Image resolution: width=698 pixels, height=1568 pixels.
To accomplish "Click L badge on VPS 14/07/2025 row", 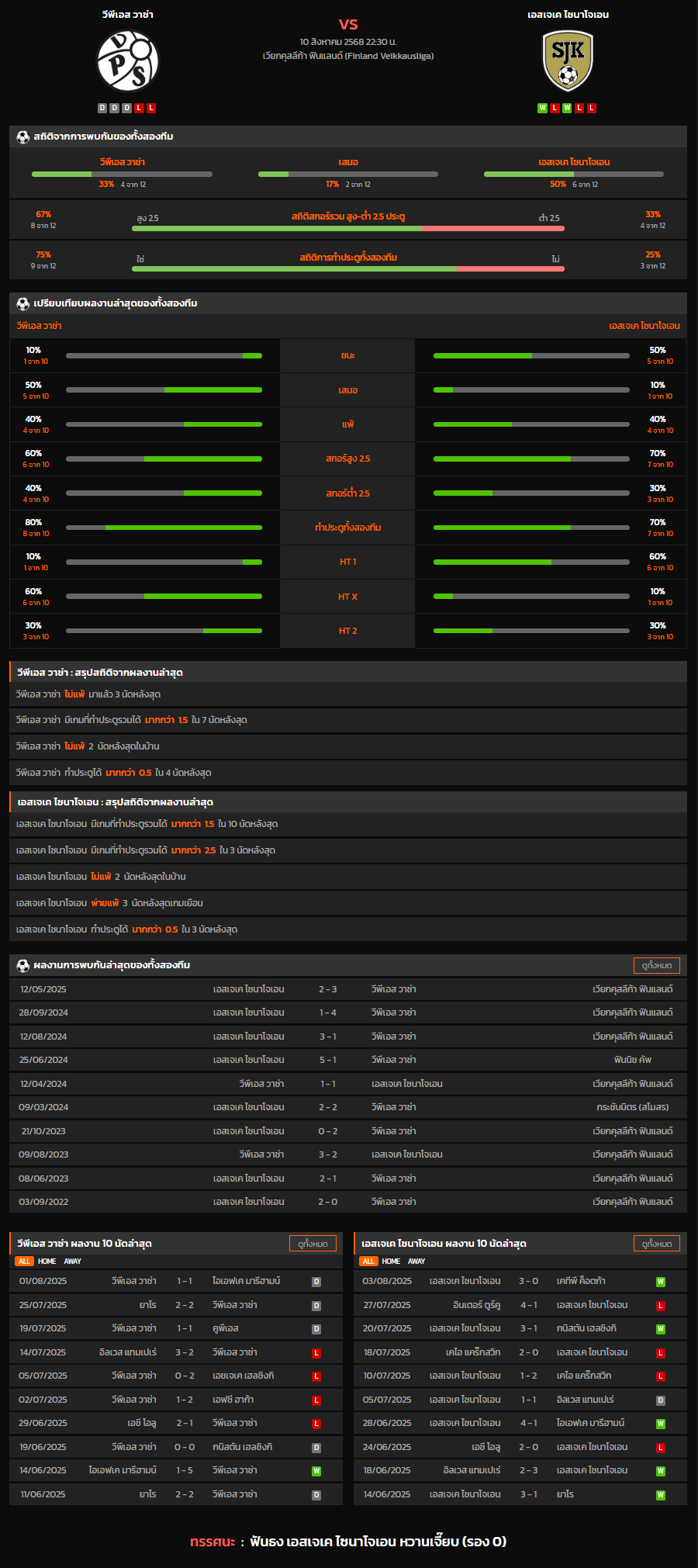I will 316,1353.
